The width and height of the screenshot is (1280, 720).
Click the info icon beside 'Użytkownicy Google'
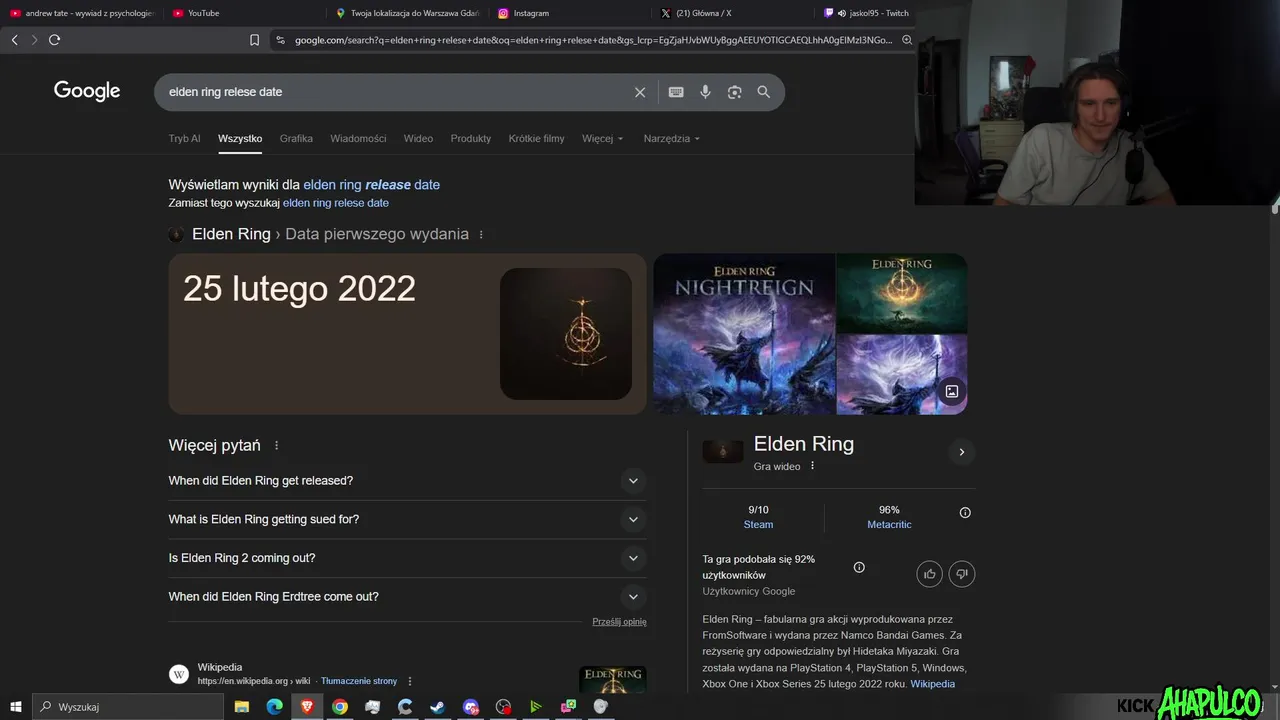coord(859,567)
